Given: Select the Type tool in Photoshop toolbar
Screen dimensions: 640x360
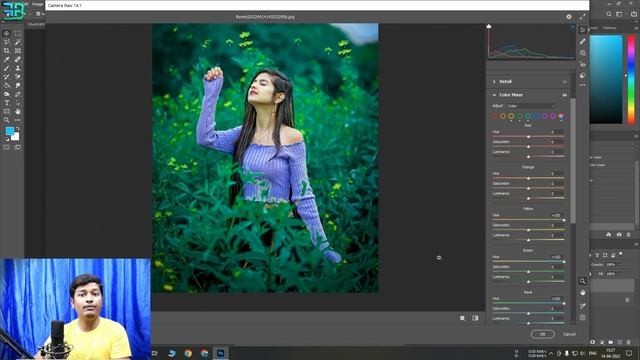Looking at the screenshot, I should [7, 103].
